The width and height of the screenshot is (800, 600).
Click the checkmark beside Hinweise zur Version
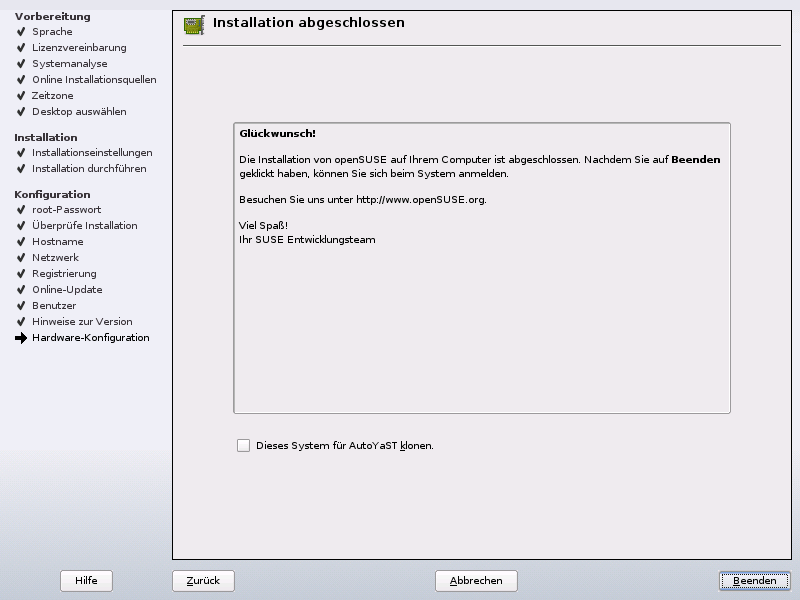(x=21, y=321)
